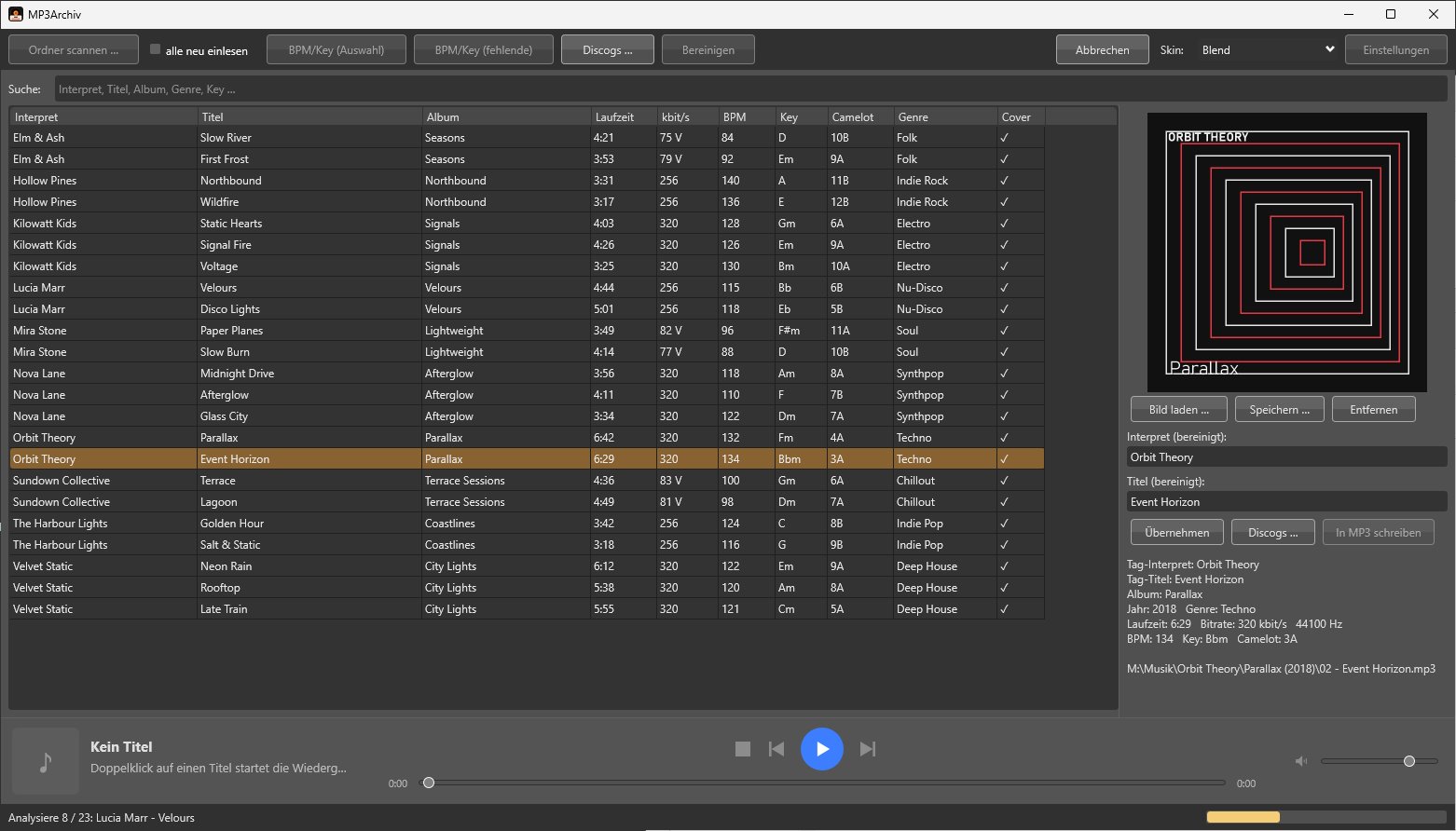
Task: Adjust the volume slider handle
Action: coord(1409,761)
